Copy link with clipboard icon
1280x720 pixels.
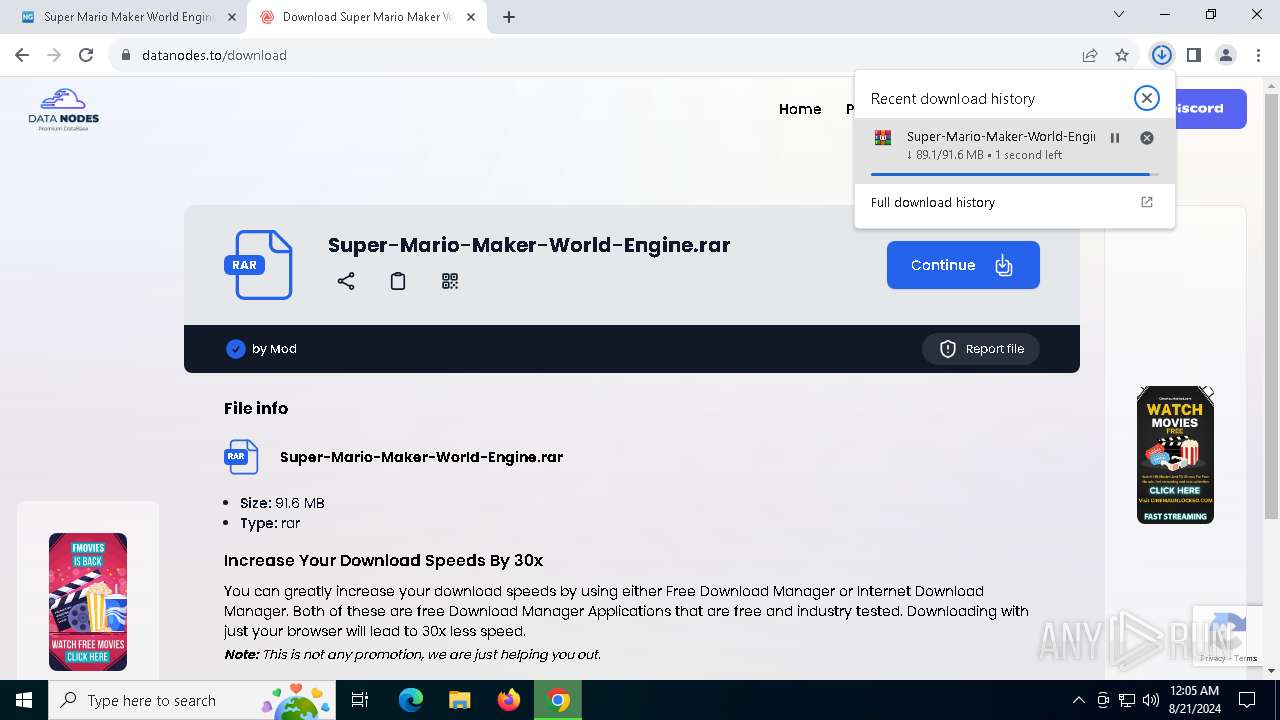398,281
